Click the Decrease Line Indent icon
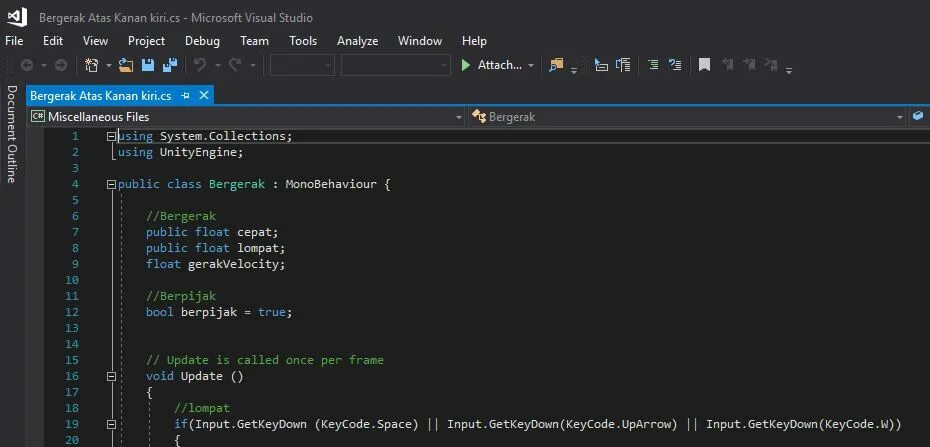The image size is (930, 447). [x=601, y=65]
